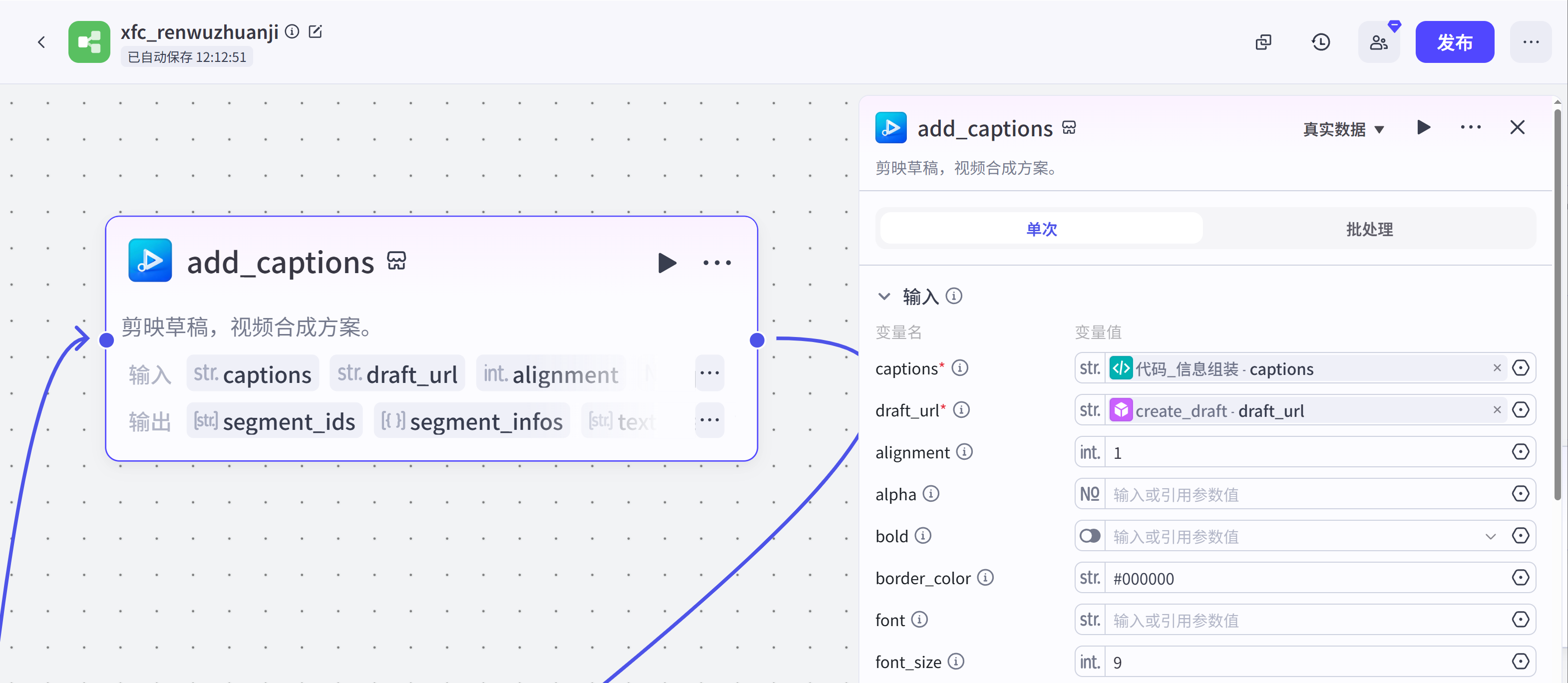Open header more options ellipsis button
The width and height of the screenshot is (1568, 683).
(1530, 42)
